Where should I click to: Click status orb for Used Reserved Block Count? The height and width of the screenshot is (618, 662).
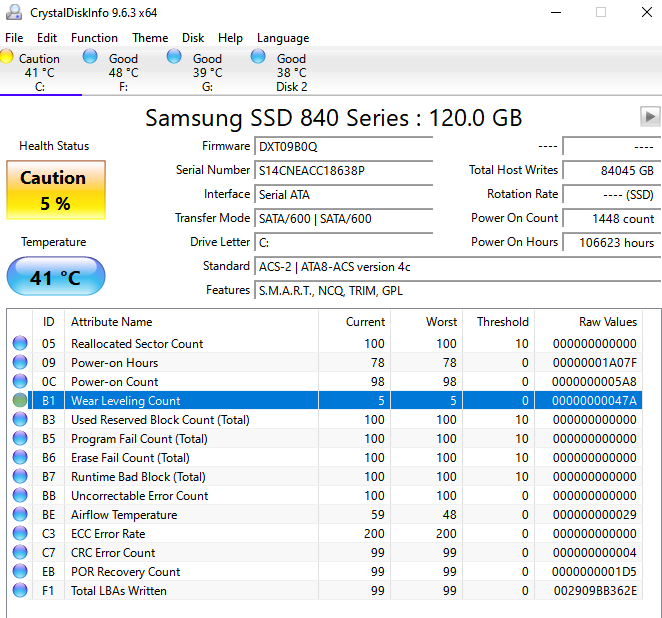[x=20, y=419]
